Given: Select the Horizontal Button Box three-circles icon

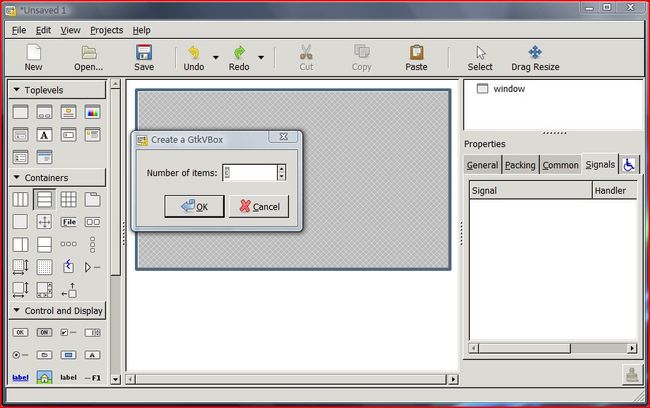Looking at the screenshot, I should (68, 244).
